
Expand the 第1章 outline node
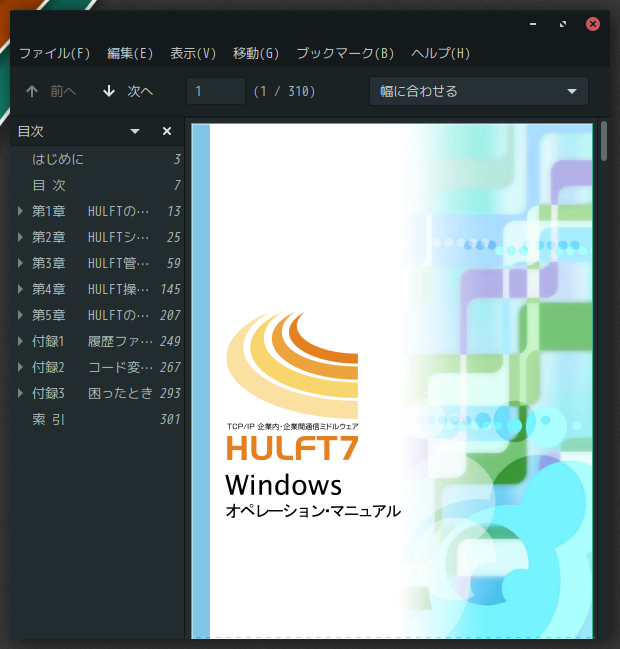(x=20, y=211)
